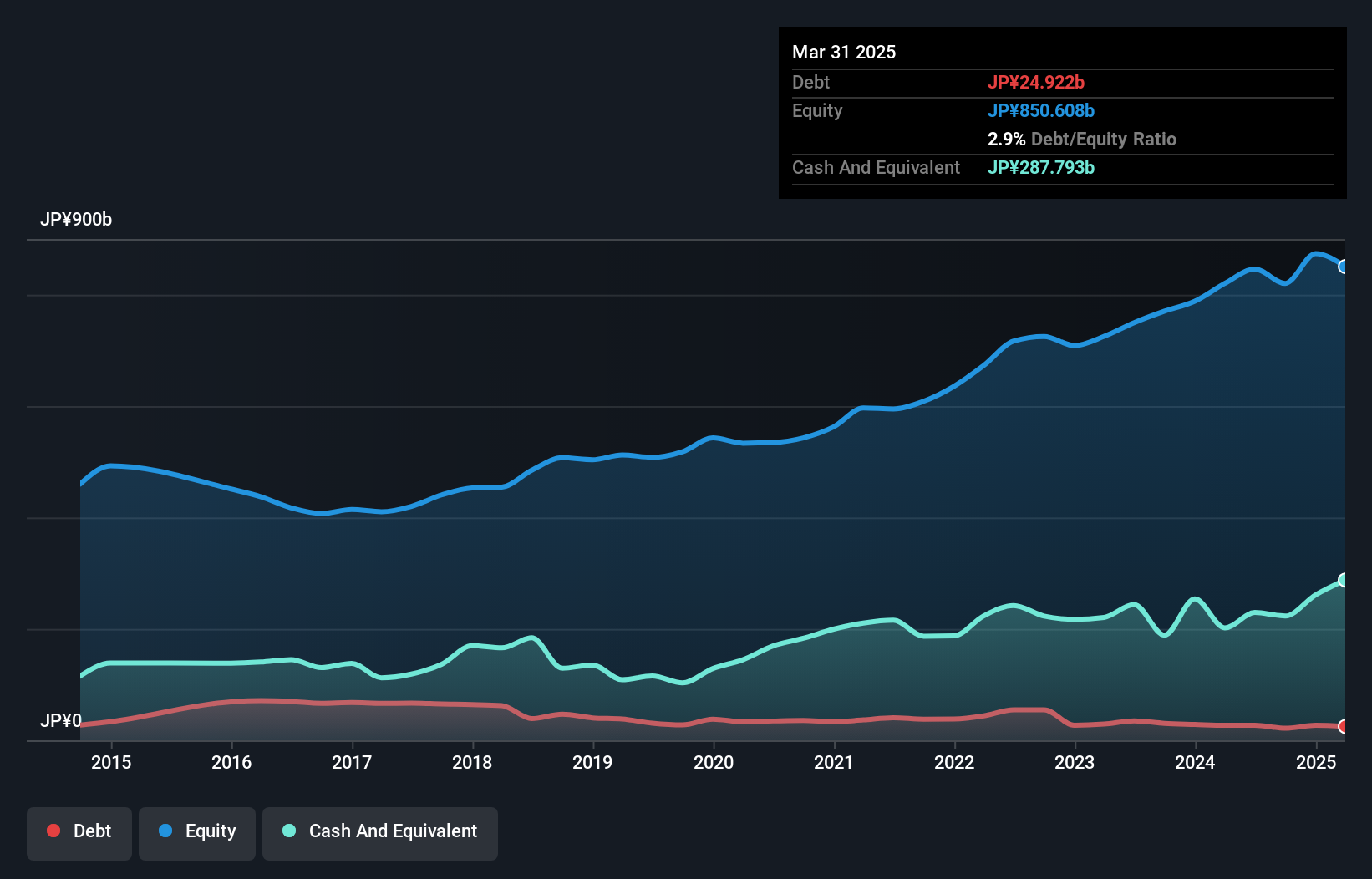Screen dimensions: 1372x879
Task: Expand the Debt/Equity Ratio detail row
Action: pyautogui.click(x=1083, y=139)
